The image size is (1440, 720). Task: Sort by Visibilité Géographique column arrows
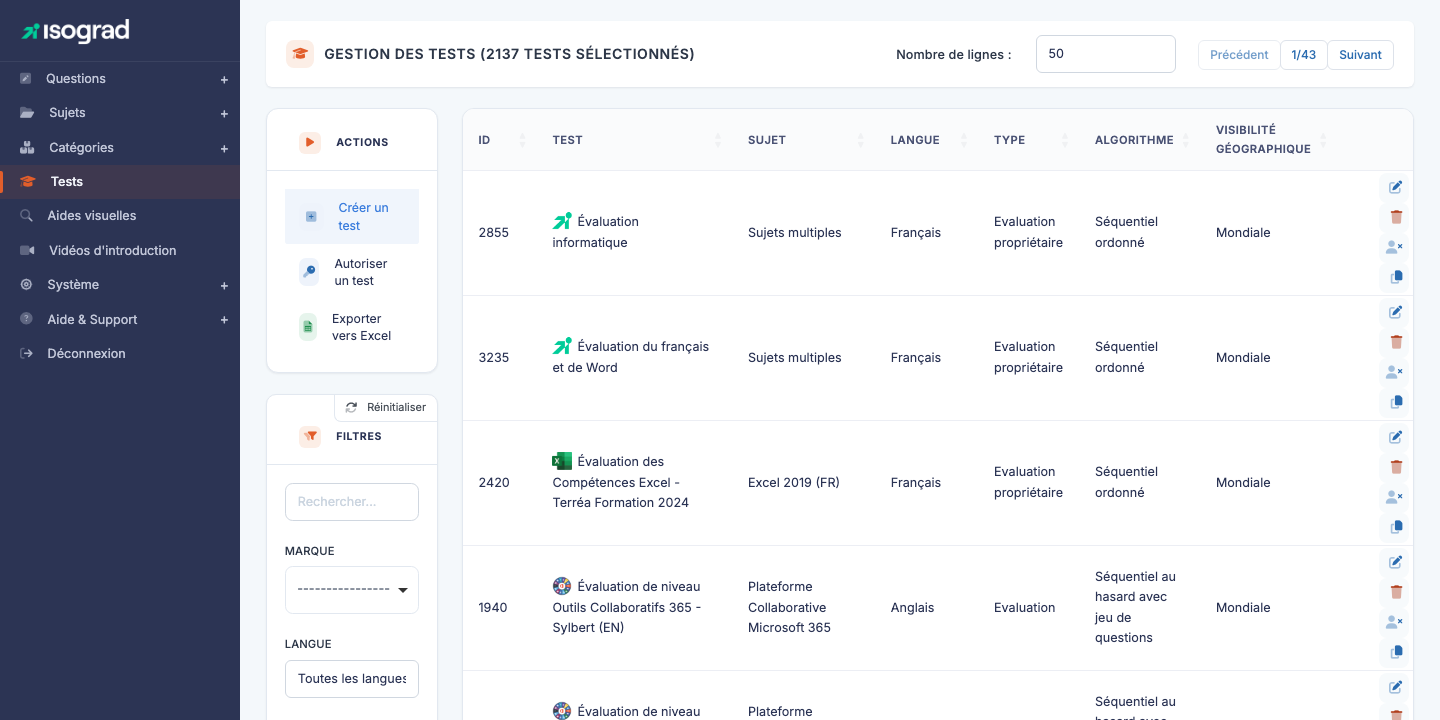(1324, 140)
